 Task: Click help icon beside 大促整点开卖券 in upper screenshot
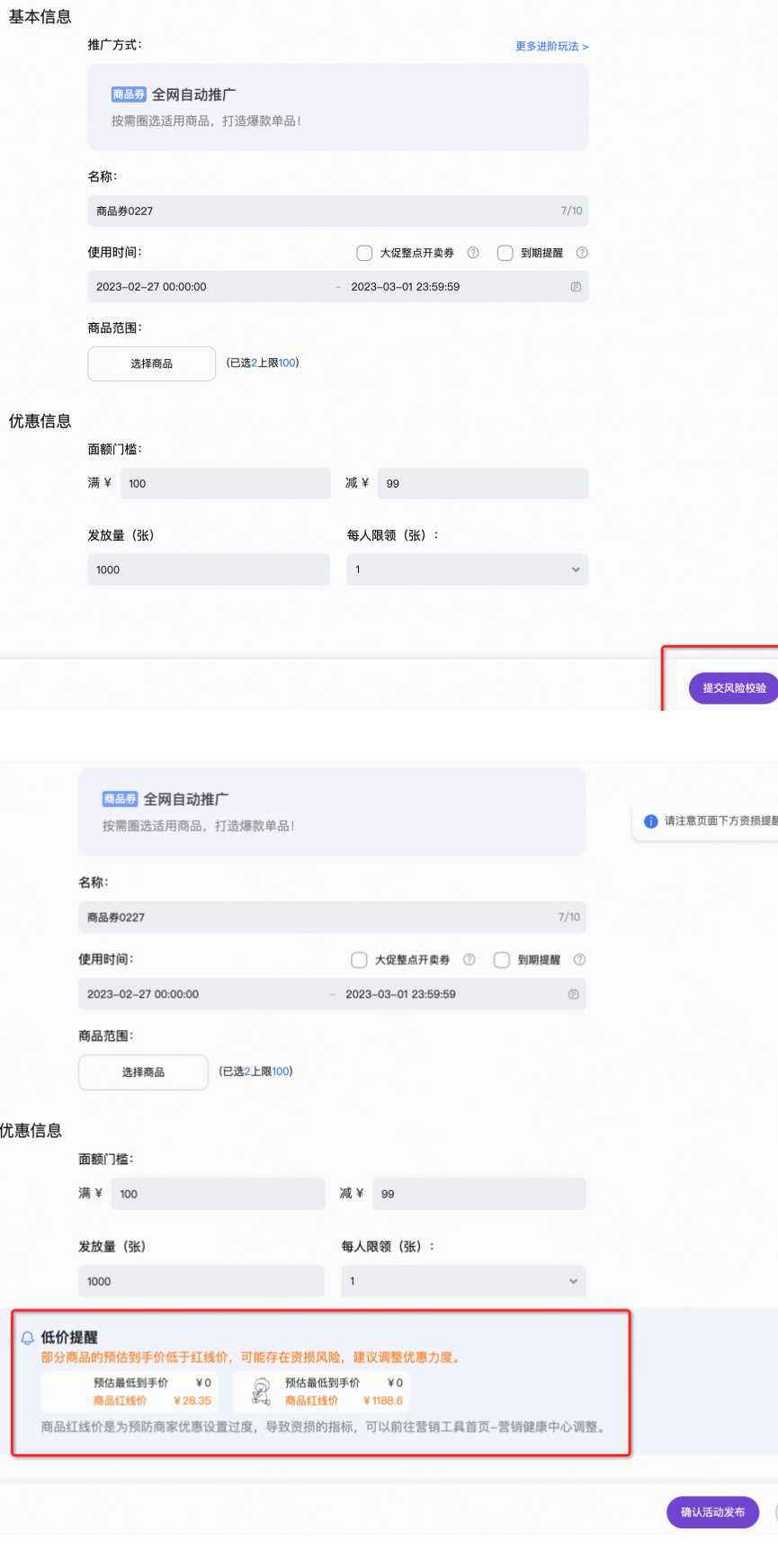click(473, 253)
